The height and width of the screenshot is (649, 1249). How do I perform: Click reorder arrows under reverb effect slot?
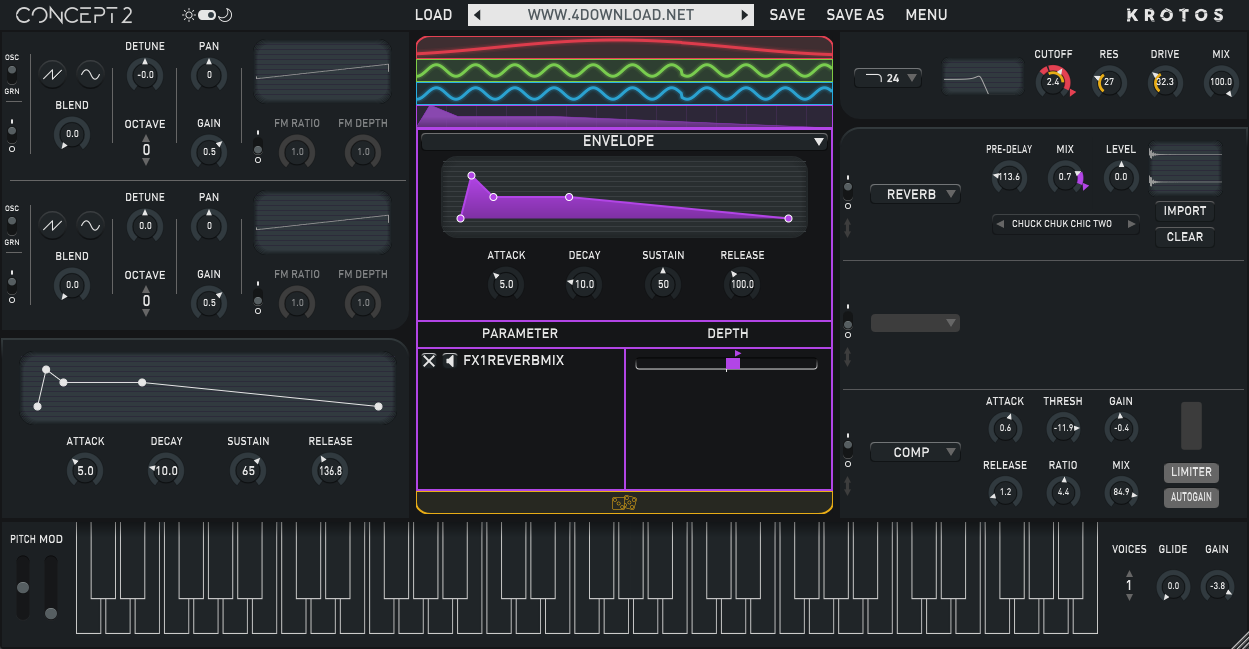849,229
